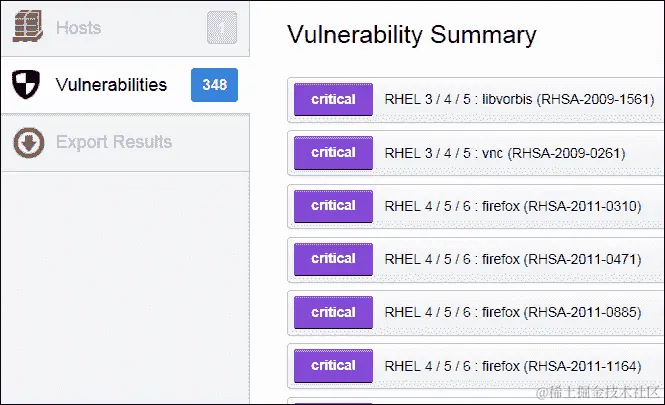Collapse sidebar with the chevron button
This screenshot has height=405, width=665.
221,28
